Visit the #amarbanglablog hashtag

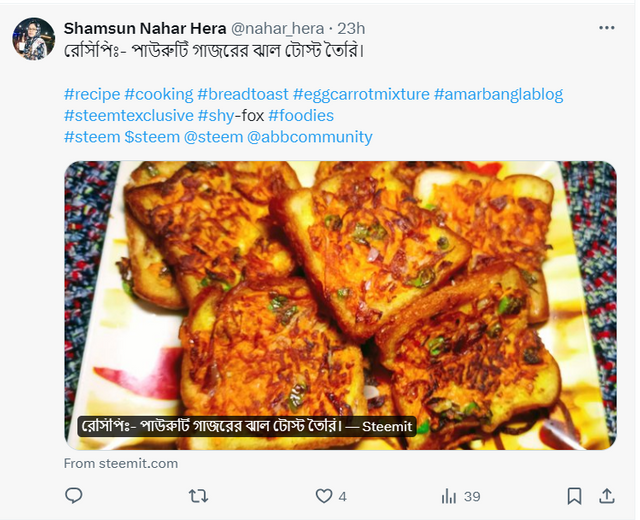[498, 94]
